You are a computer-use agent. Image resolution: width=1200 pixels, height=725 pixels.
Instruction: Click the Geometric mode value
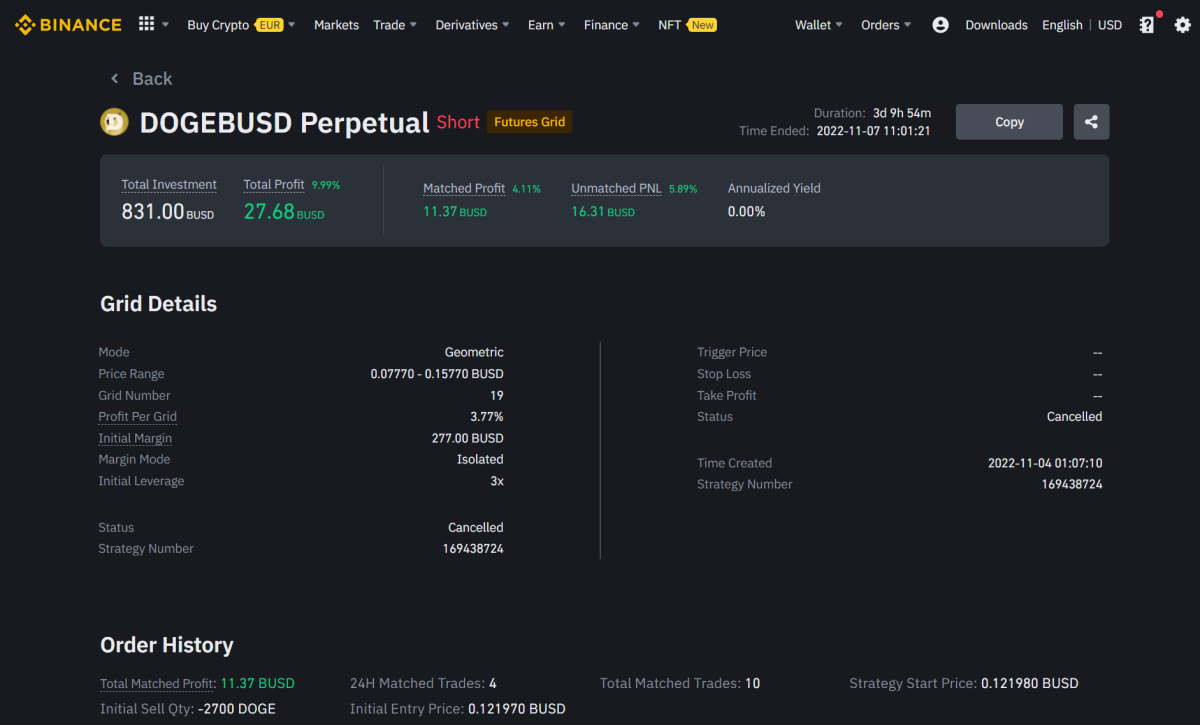[474, 352]
